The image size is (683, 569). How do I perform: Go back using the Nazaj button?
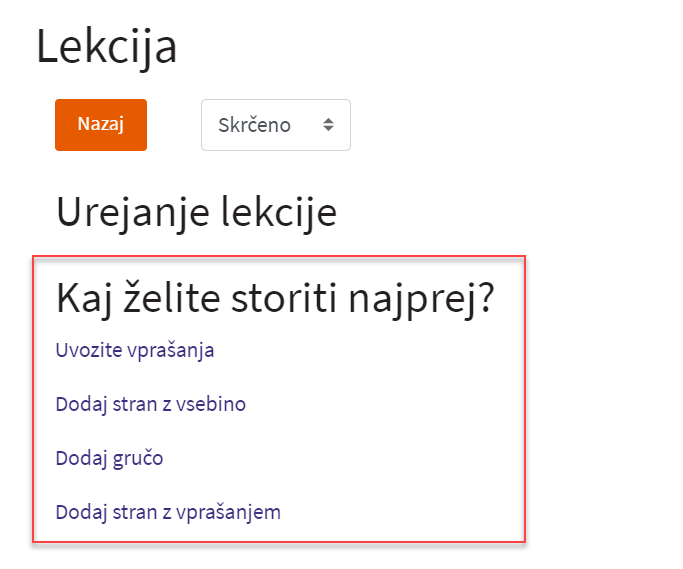[x=100, y=125]
